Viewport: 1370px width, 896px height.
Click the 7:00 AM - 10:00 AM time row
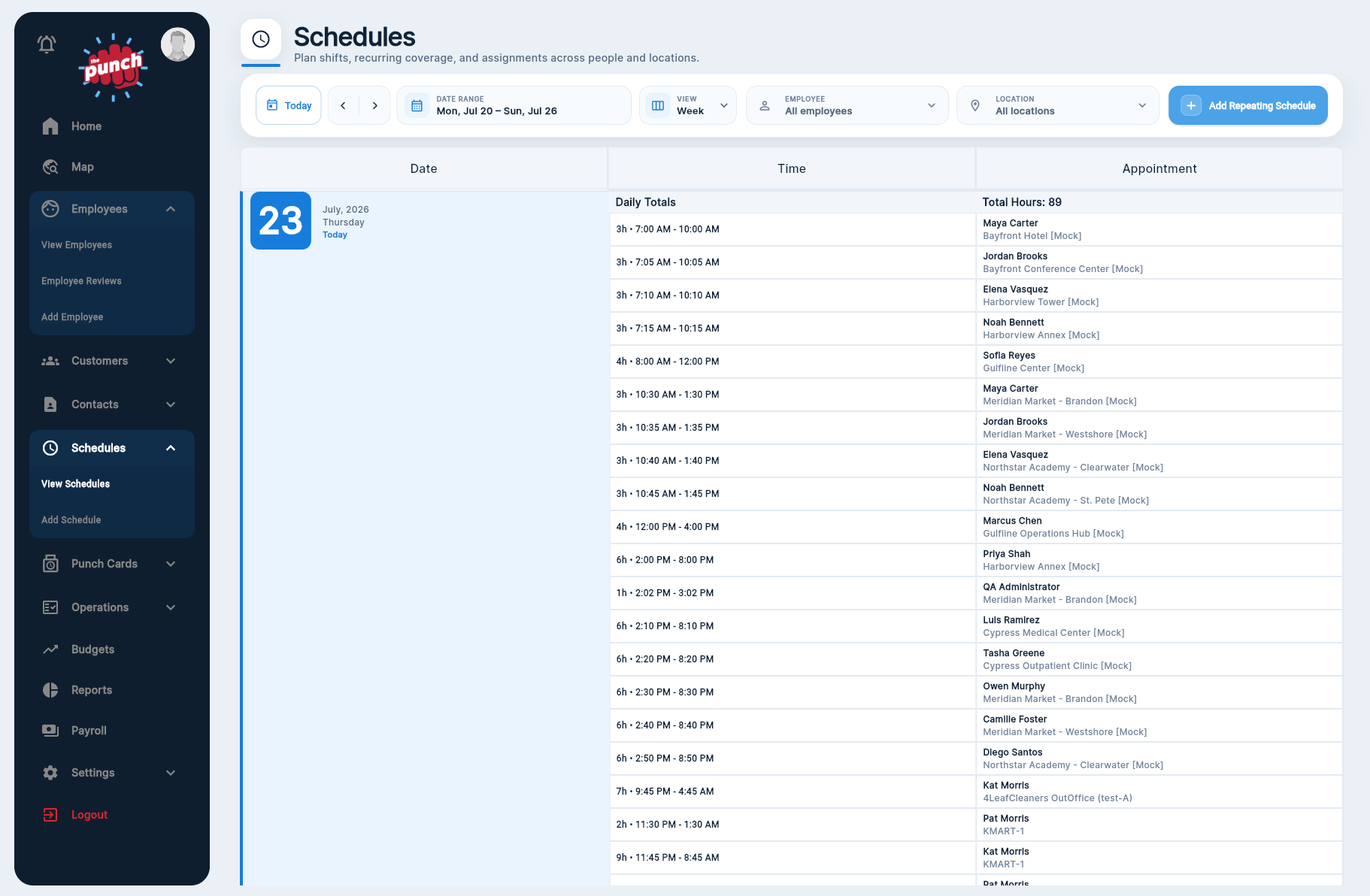point(793,229)
